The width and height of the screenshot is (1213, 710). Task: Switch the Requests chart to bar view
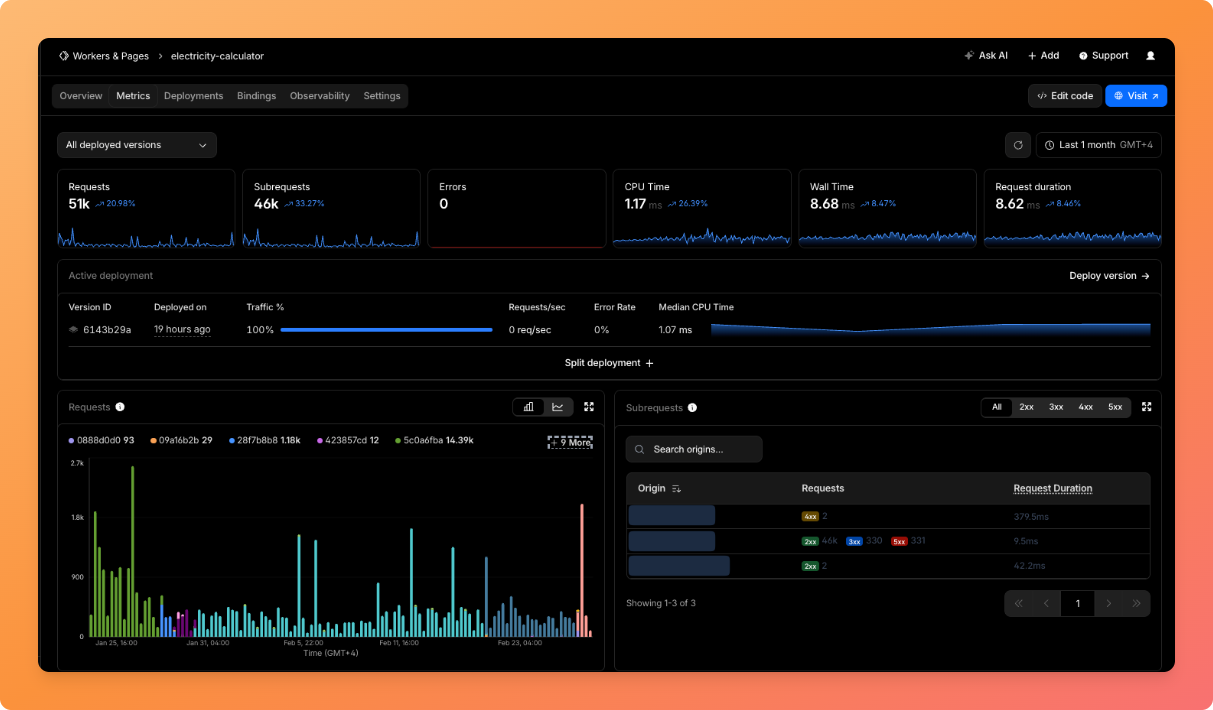[x=528, y=407]
